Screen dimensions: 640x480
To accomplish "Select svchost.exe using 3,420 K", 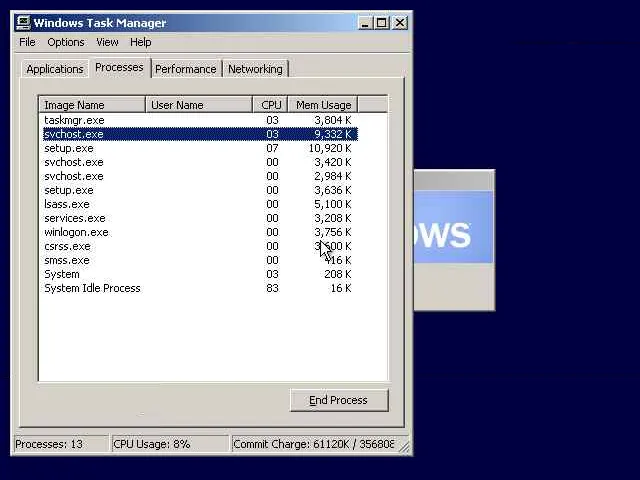I will coord(200,162).
